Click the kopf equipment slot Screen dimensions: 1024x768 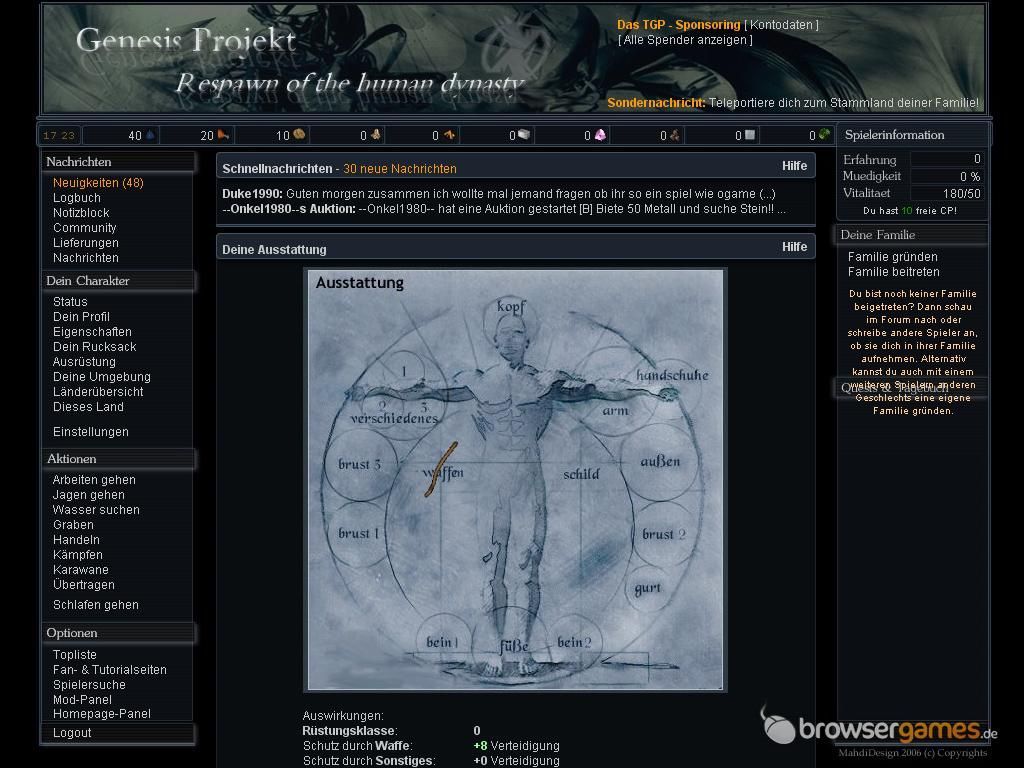pos(511,307)
